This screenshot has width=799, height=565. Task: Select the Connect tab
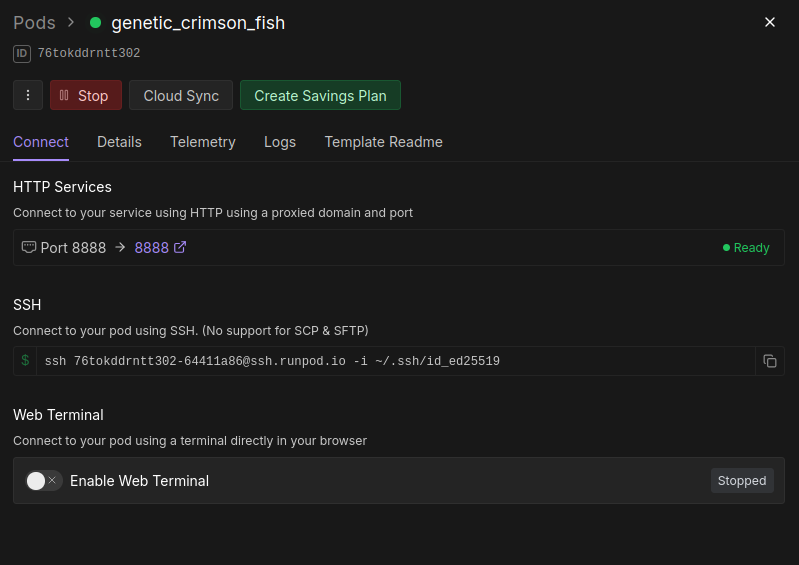(41, 142)
